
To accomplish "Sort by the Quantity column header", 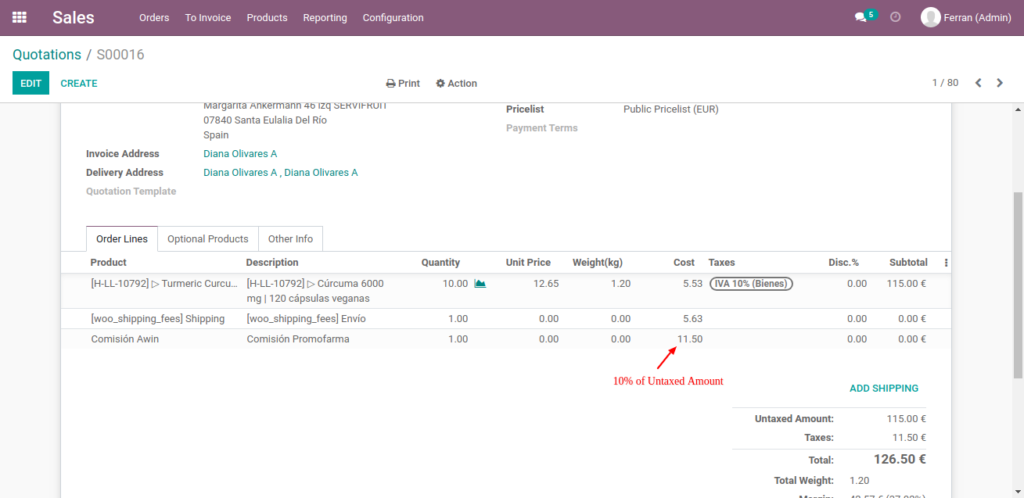I will (441, 262).
